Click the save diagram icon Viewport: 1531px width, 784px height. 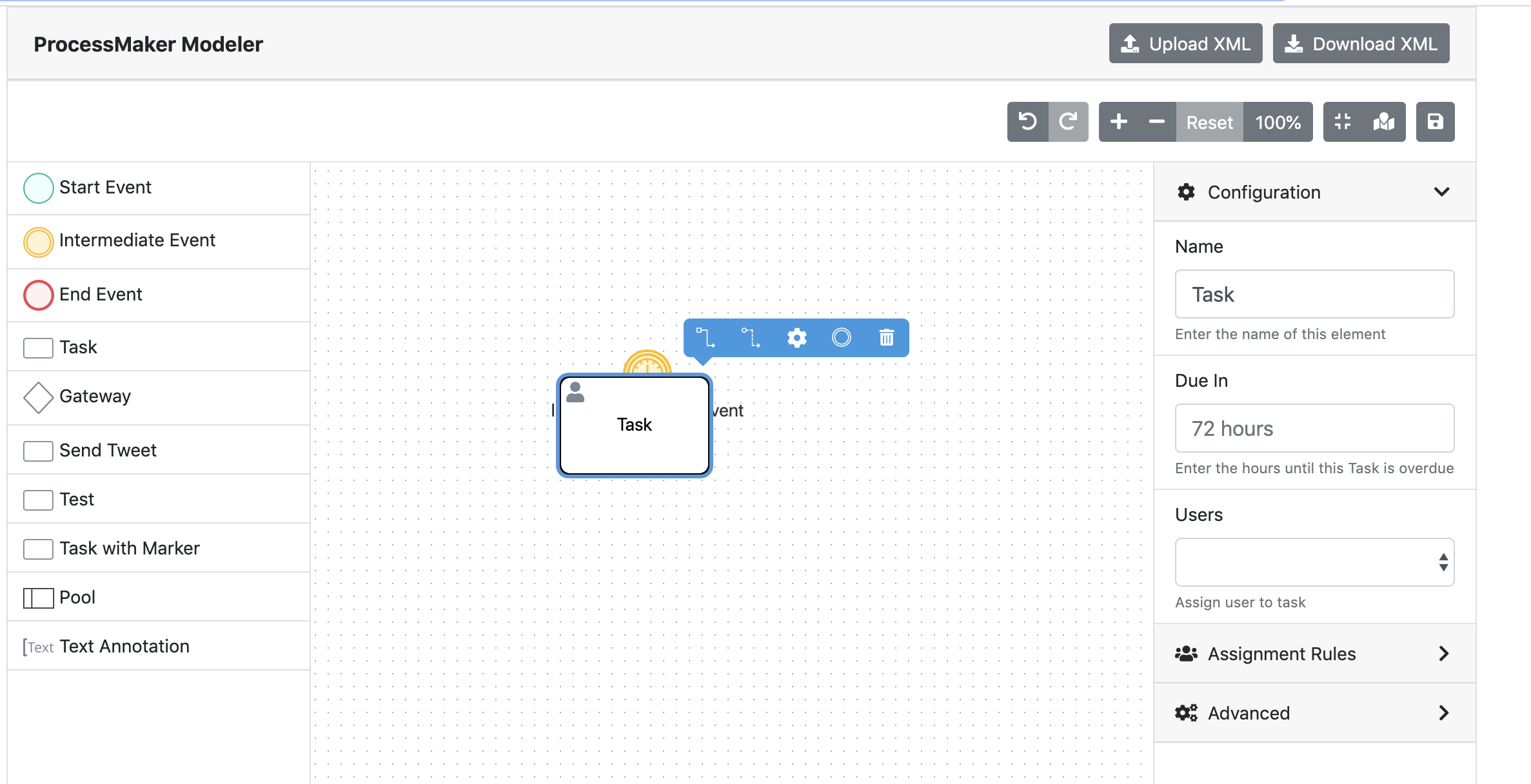tap(1435, 122)
